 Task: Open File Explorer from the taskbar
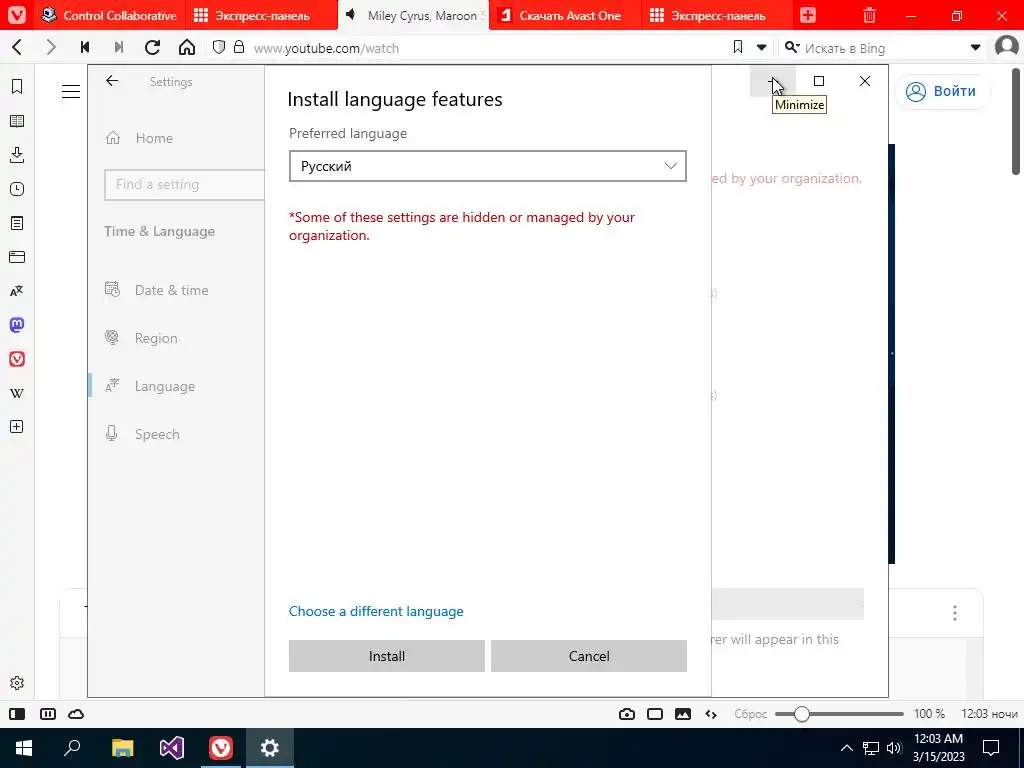pos(122,748)
